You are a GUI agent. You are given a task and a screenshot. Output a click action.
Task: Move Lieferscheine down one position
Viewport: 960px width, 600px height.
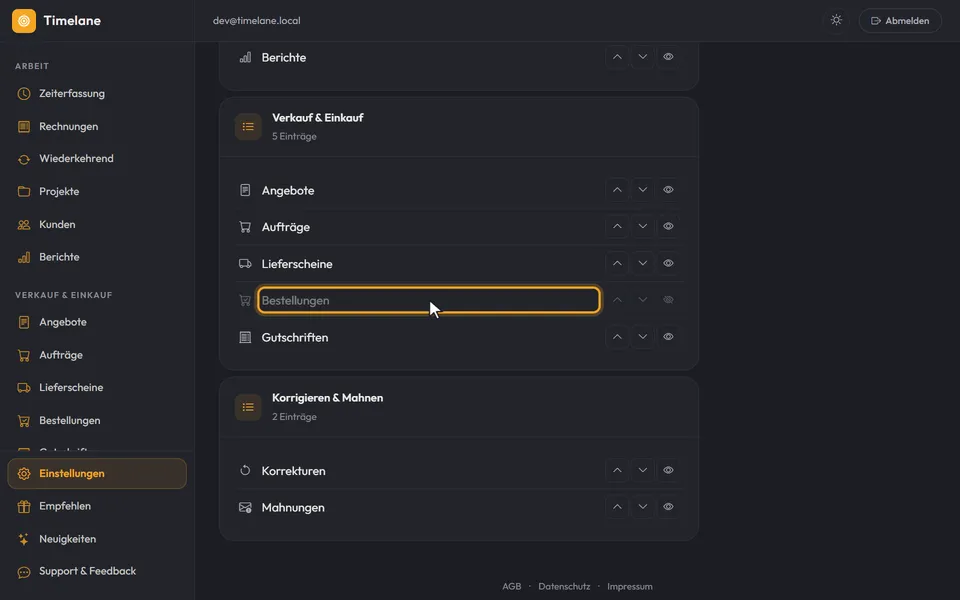[x=642, y=263]
